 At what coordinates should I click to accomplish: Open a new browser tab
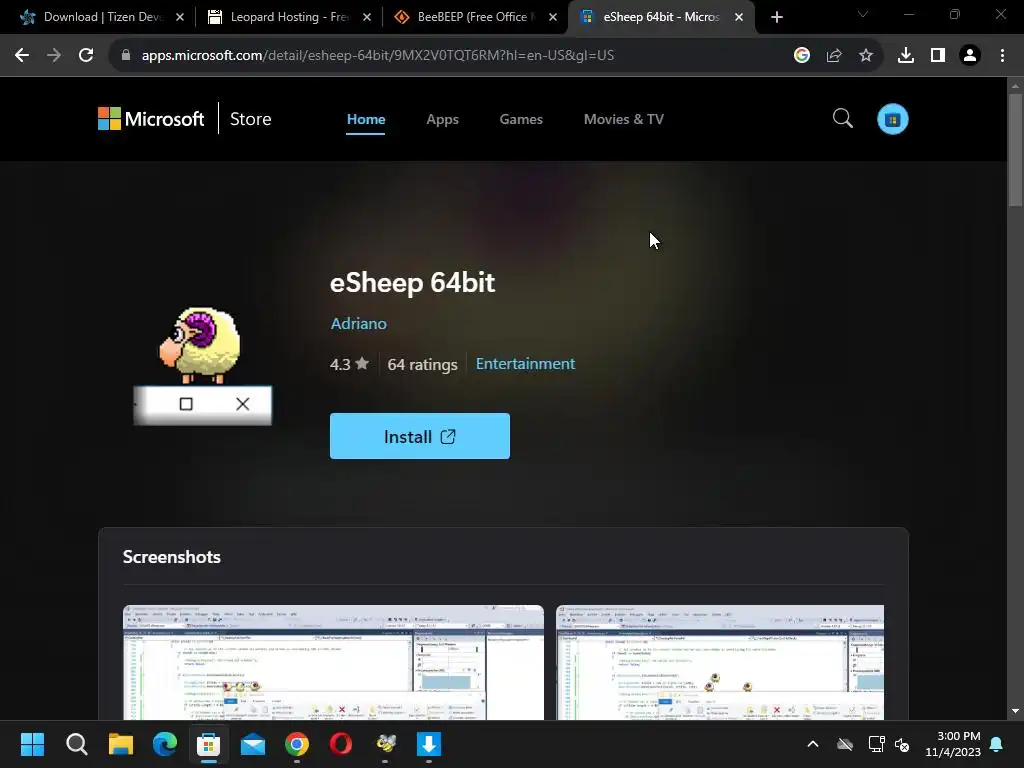[x=776, y=17]
